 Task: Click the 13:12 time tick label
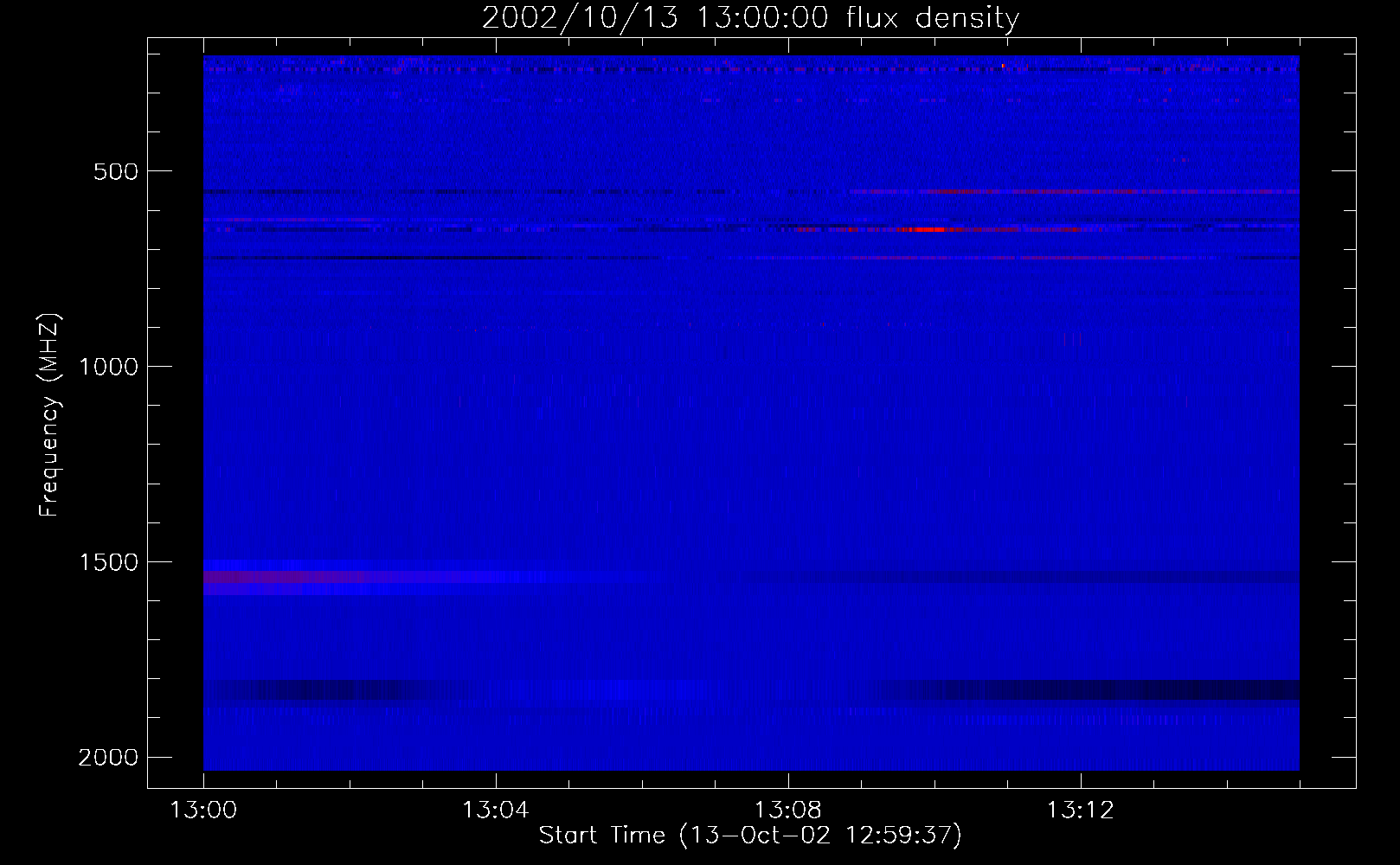[x=1081, y=811]
